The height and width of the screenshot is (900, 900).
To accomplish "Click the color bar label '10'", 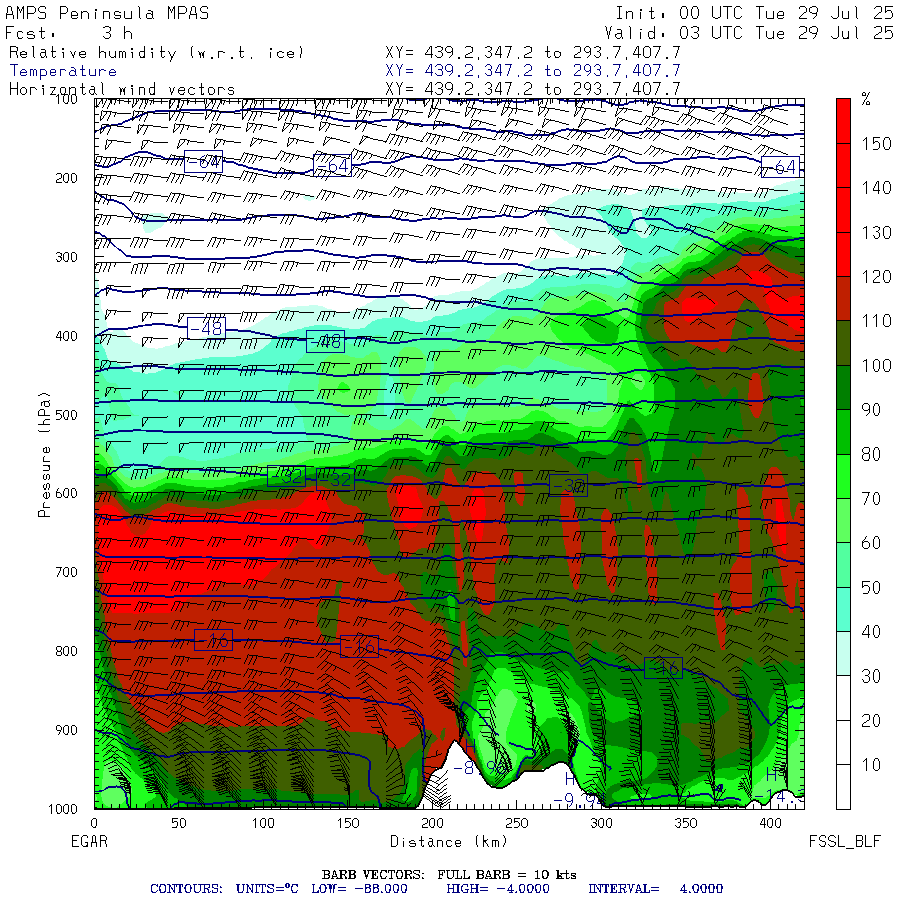I will pyautogui.click(x=871, y=765).
